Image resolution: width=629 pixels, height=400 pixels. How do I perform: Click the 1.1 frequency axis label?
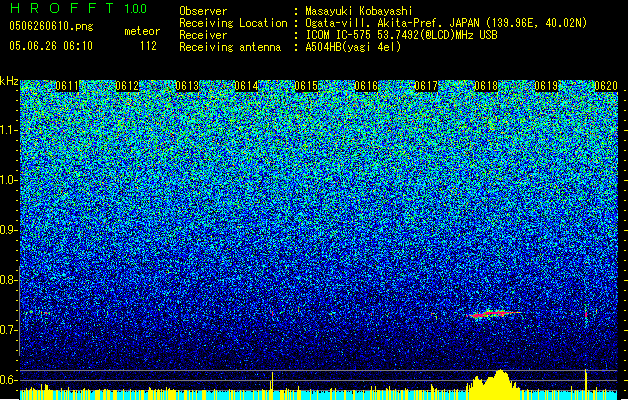pyautogui.click(x=9, y=130)
